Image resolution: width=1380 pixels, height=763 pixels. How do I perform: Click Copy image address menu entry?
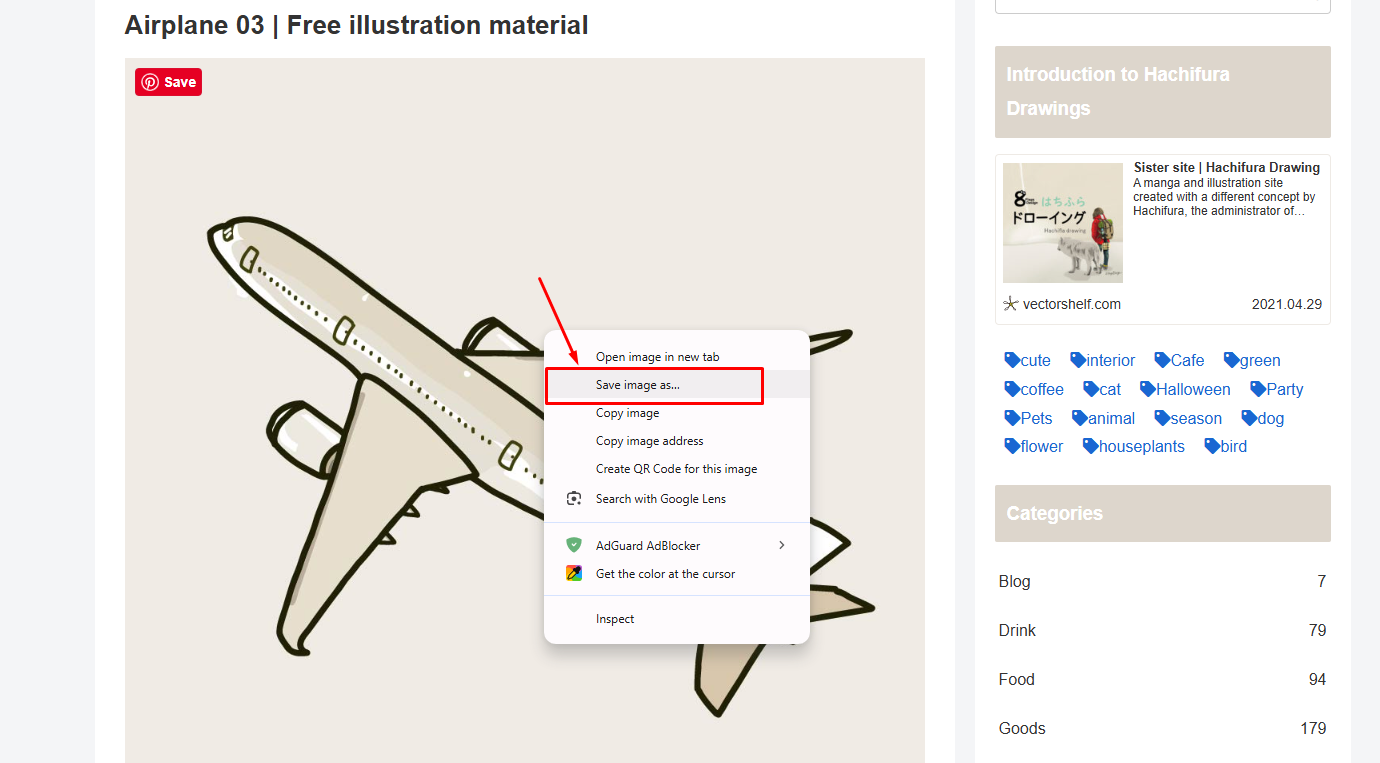651,440
